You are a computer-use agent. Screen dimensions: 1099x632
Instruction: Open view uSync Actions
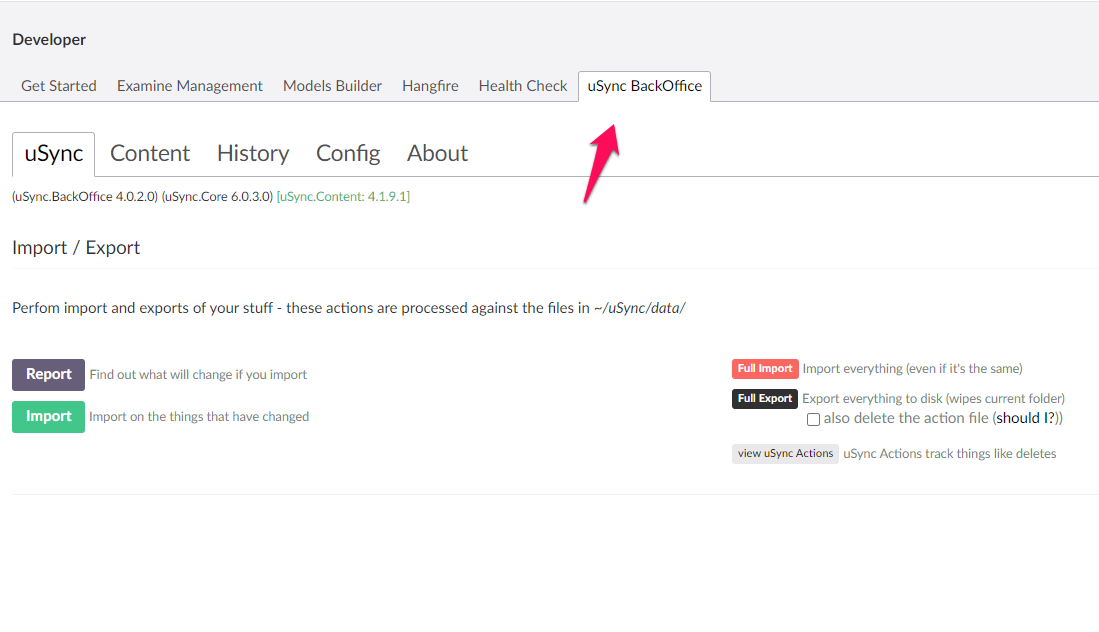(x=785, y=453)
